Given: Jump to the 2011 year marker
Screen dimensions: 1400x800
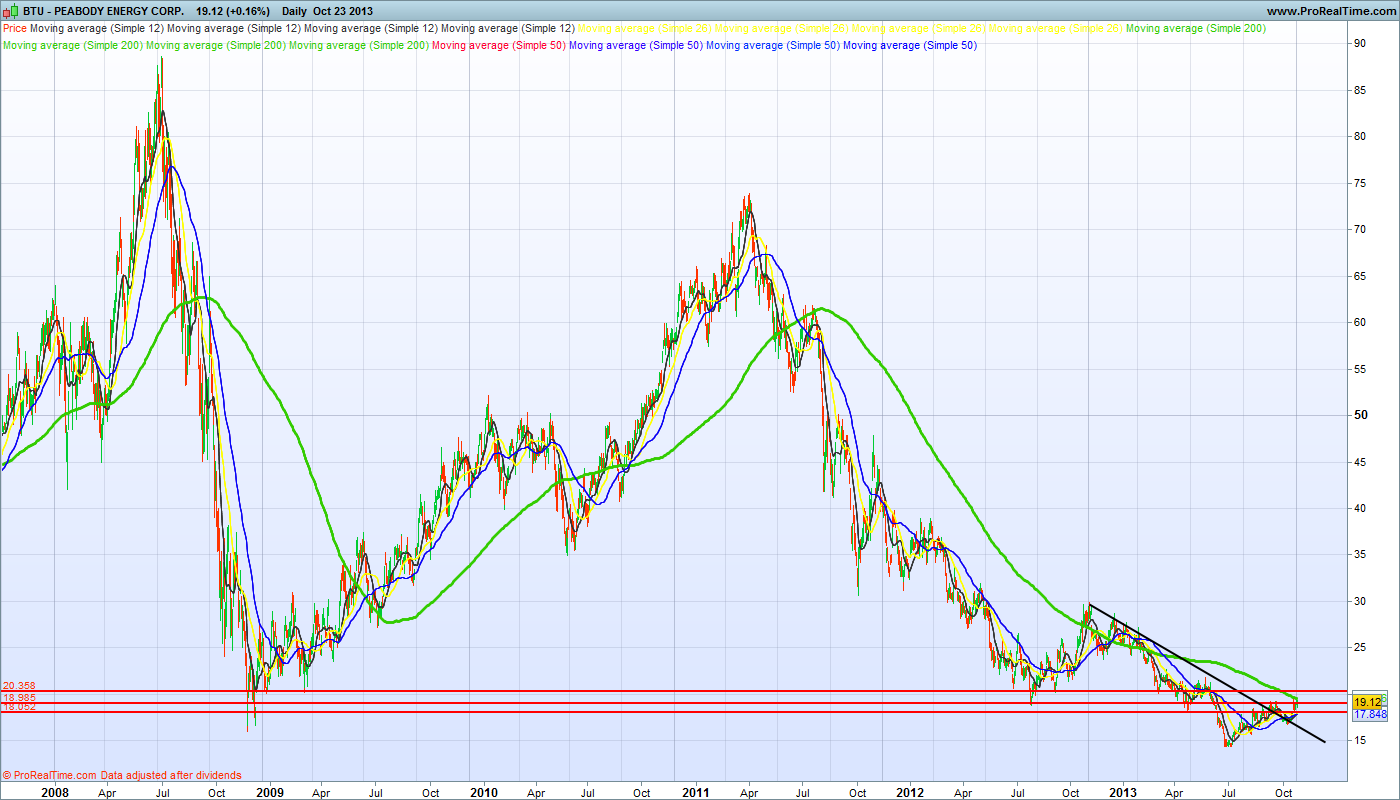Looking at the screenshot, I should (x=697, y=792).
